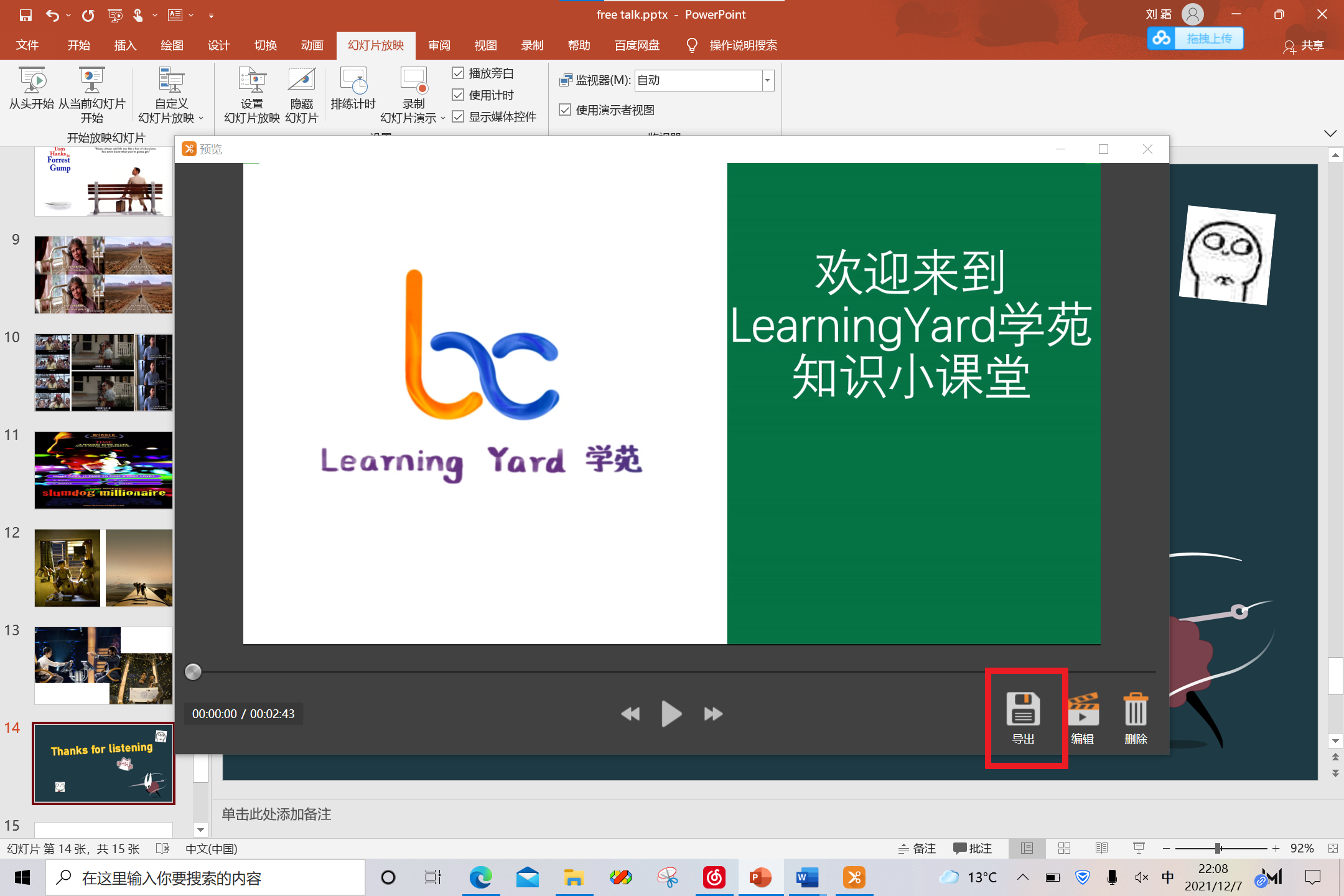Click the preview playback progress slider handle
Image resolution: width=1344 pixels, height=896 pixels.
click(194, 672)
